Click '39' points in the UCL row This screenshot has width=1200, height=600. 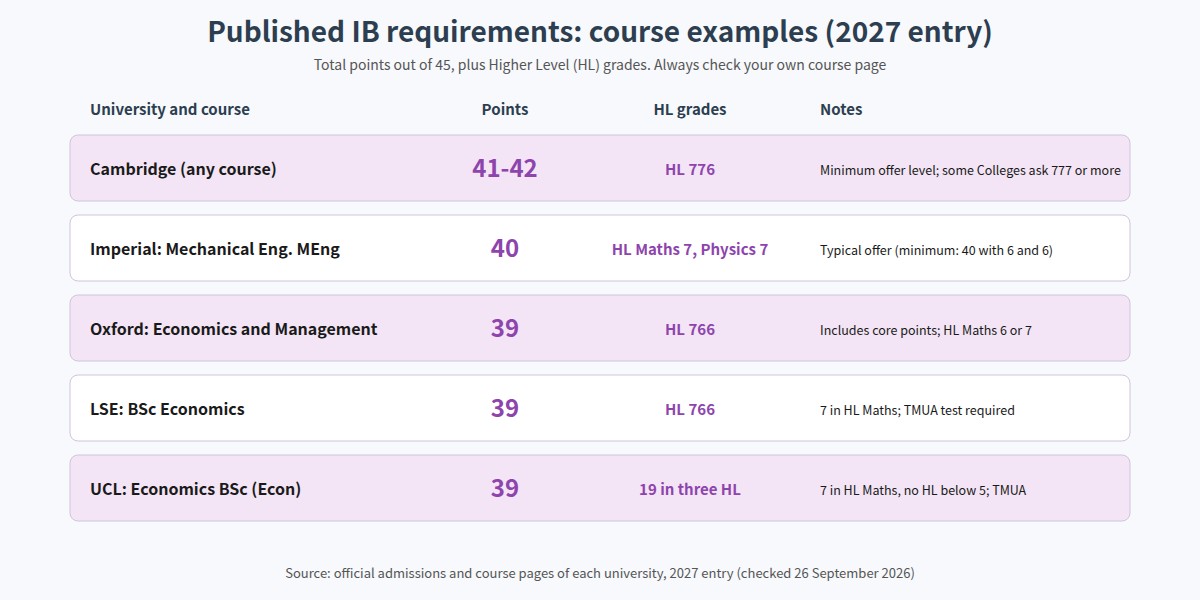click(505, 488)
